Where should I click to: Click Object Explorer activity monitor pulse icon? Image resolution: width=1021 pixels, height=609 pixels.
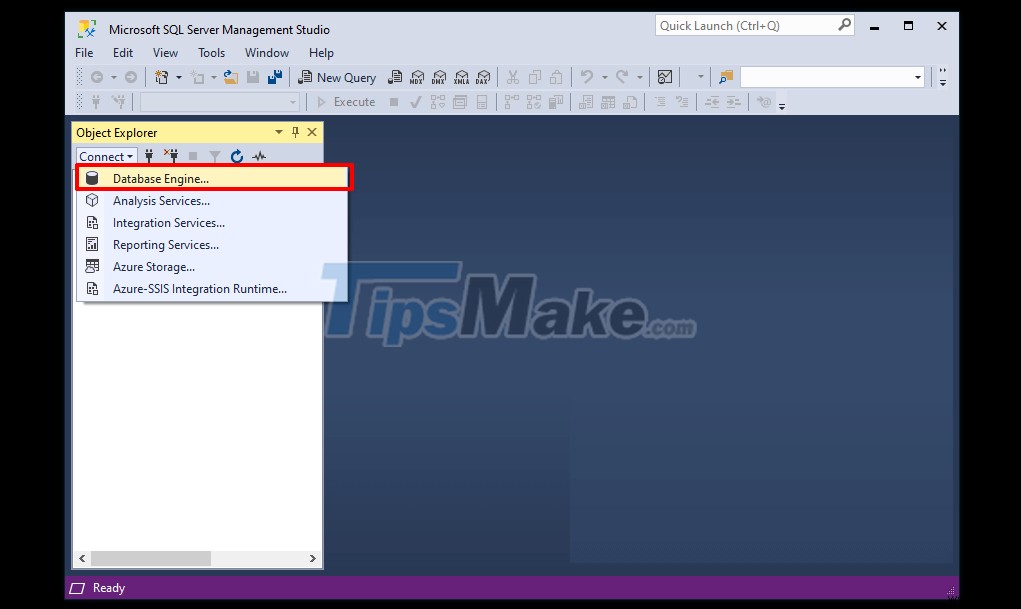point(259,156)
